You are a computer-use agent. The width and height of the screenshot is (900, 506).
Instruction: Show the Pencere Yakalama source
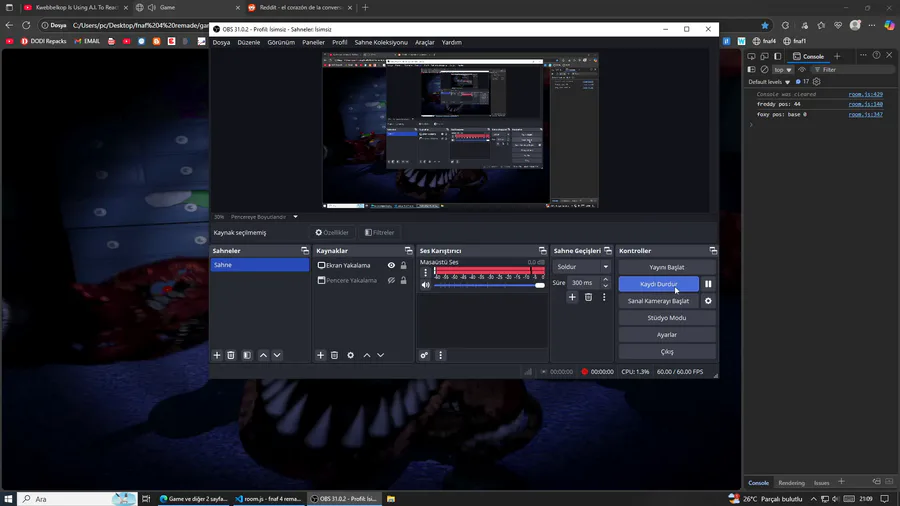[391, 281]
